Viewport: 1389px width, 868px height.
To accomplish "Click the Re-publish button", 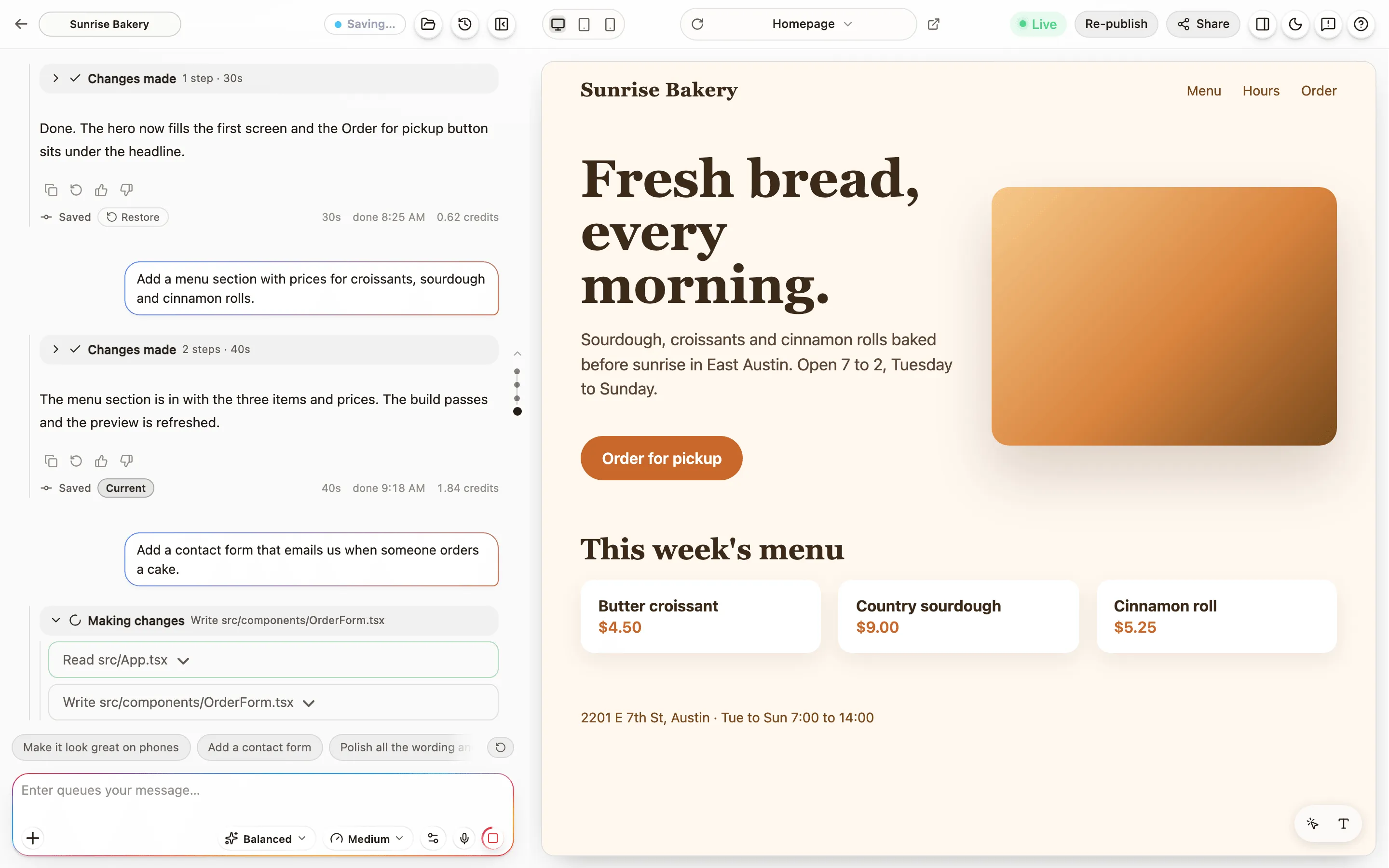I will [x=1116, y=24].
